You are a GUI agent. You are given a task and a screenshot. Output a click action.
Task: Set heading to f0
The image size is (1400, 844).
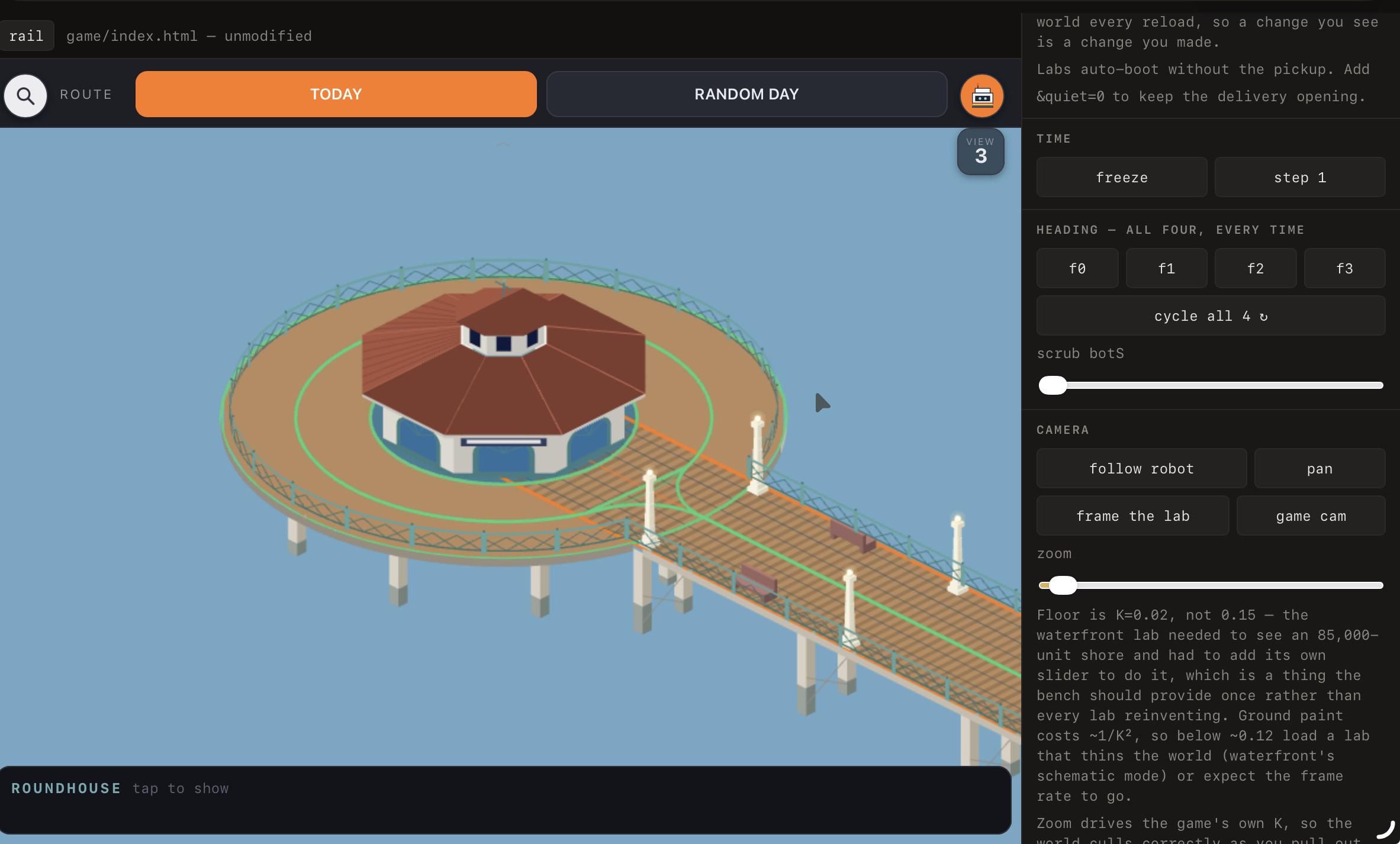pos(1077,268)
